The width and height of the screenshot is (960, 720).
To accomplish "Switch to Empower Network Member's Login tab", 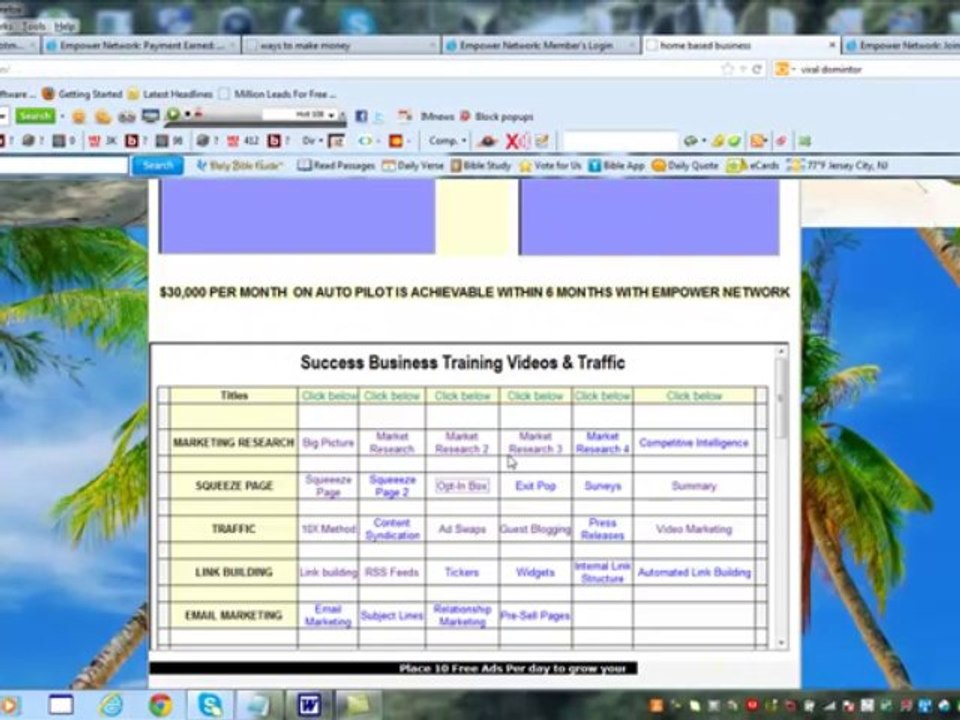I will 541,45.
